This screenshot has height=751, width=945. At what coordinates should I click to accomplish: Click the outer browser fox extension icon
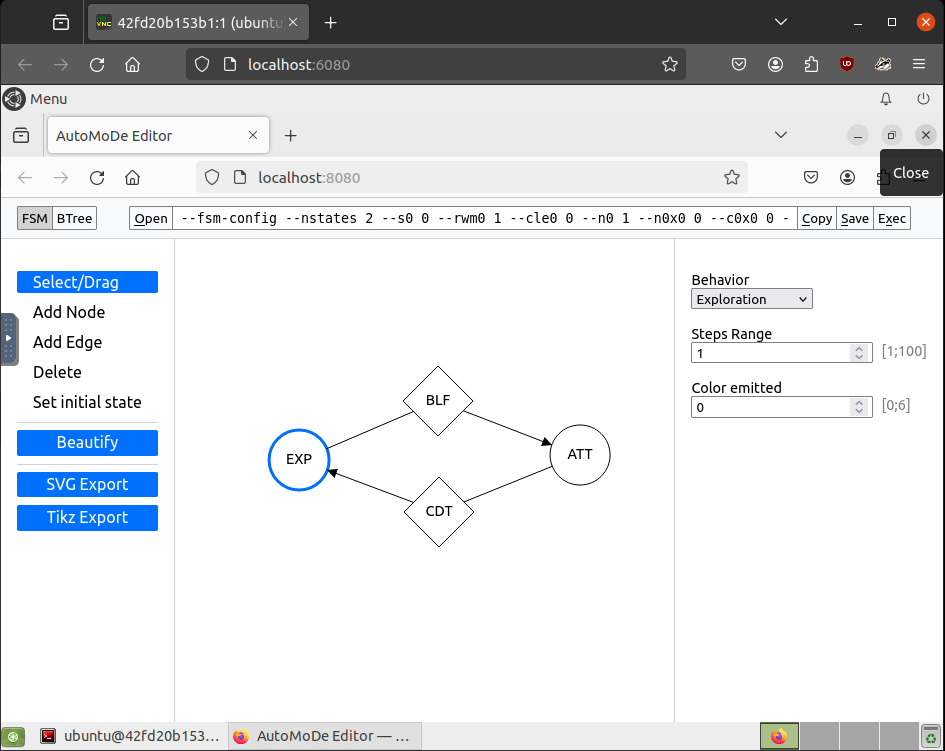883,64
